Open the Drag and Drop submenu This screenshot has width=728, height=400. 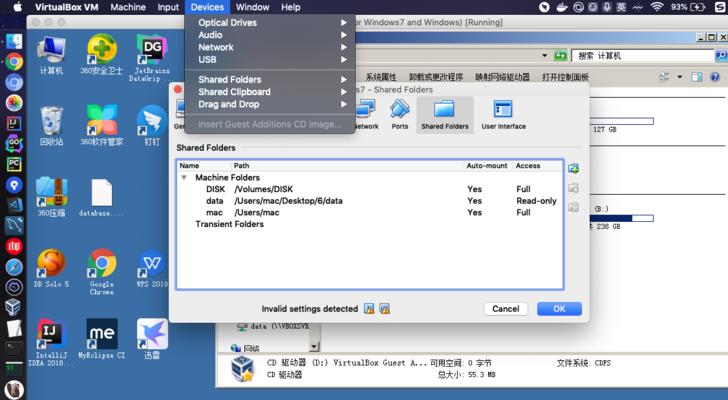(270, 104)
